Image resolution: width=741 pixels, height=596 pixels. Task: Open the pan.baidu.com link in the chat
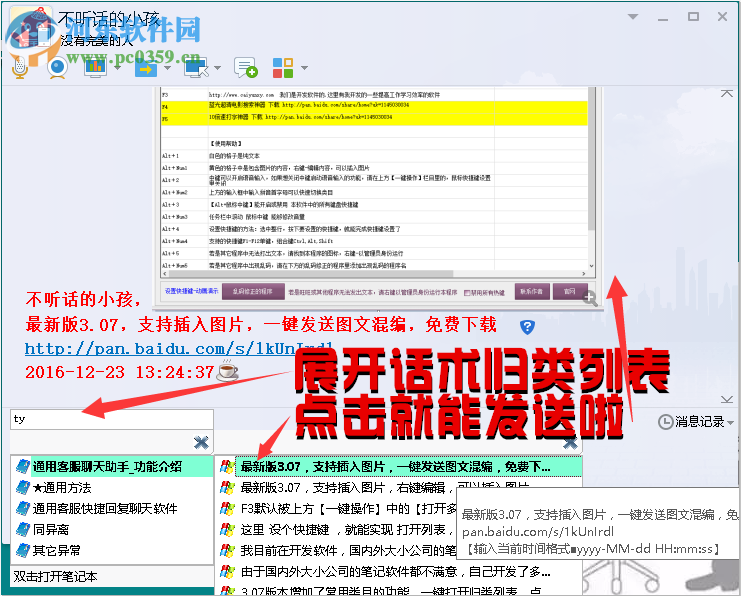179,348
